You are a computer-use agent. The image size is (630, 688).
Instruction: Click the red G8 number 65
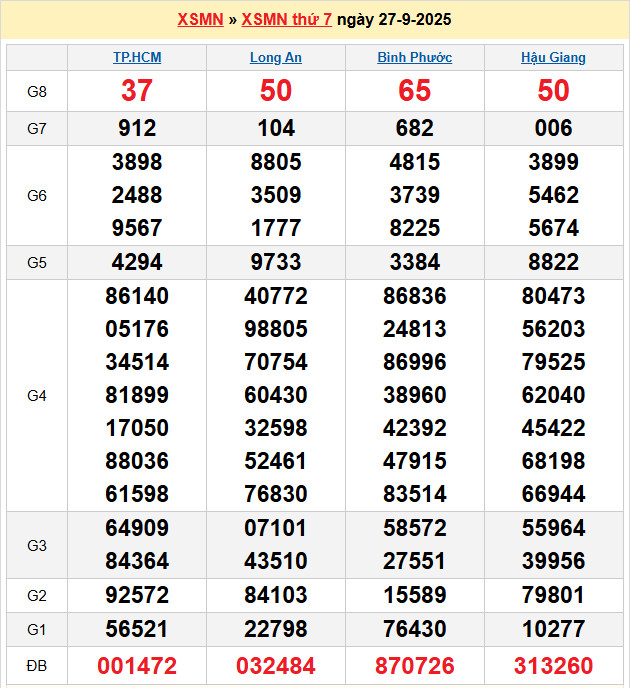[414, 91]
